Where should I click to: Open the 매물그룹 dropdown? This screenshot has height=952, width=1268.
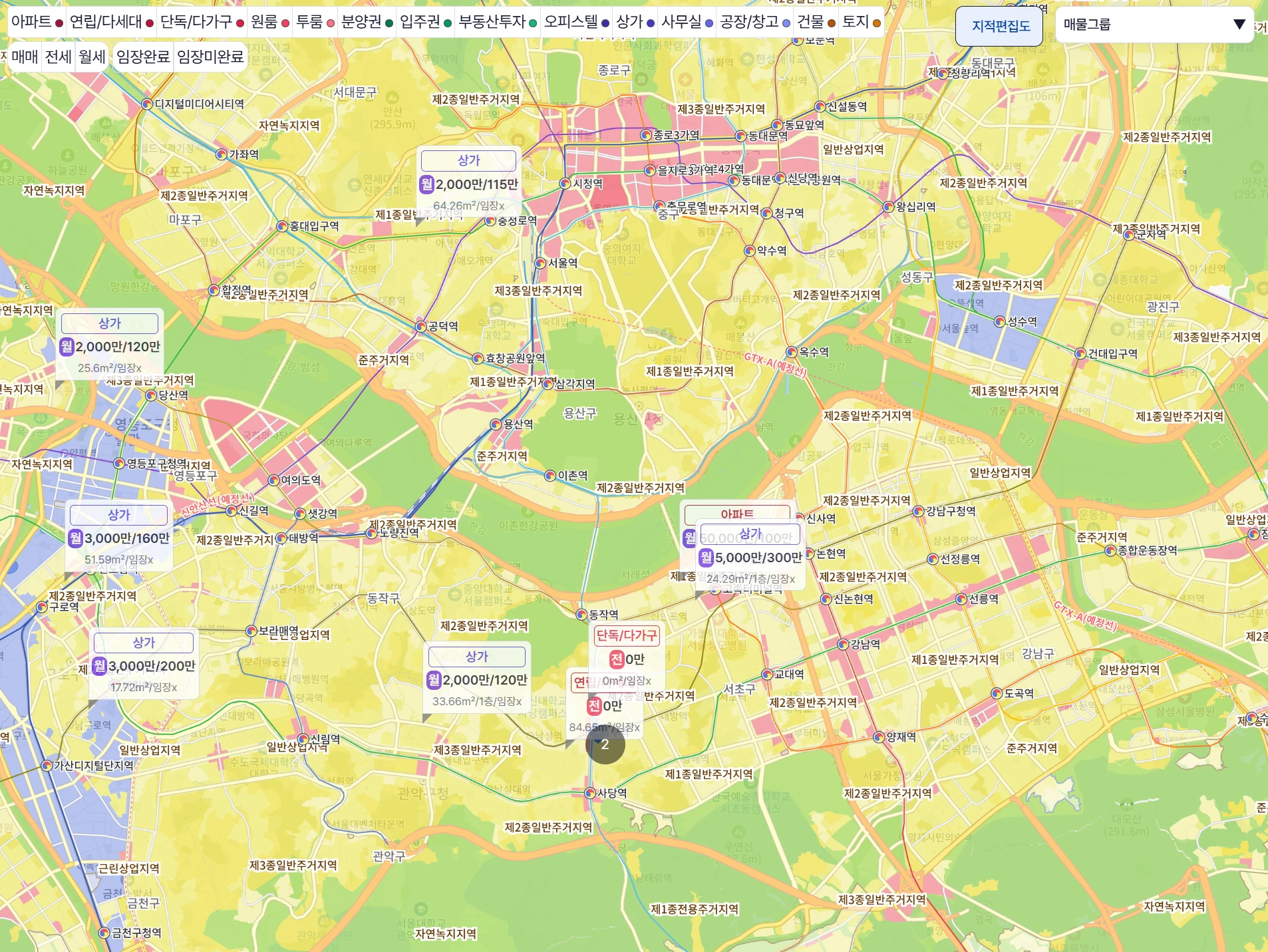point(1154,25)
